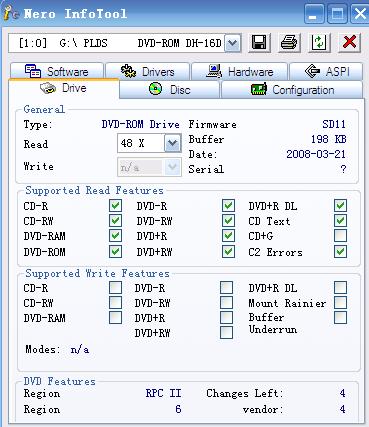Viewport: 369px width, 427px height.
Task: Click the Nero InfoTool title bar icon
Action: [x=10, y=14]
